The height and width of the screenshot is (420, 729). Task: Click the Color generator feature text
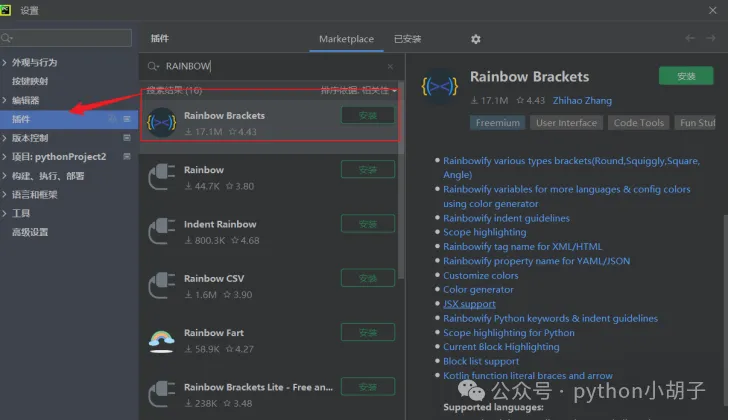point(478,290)
